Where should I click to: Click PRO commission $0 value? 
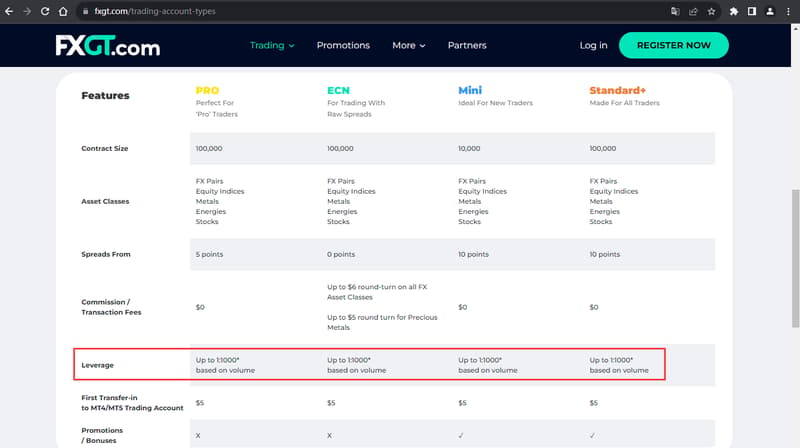[x=200, y=307]
